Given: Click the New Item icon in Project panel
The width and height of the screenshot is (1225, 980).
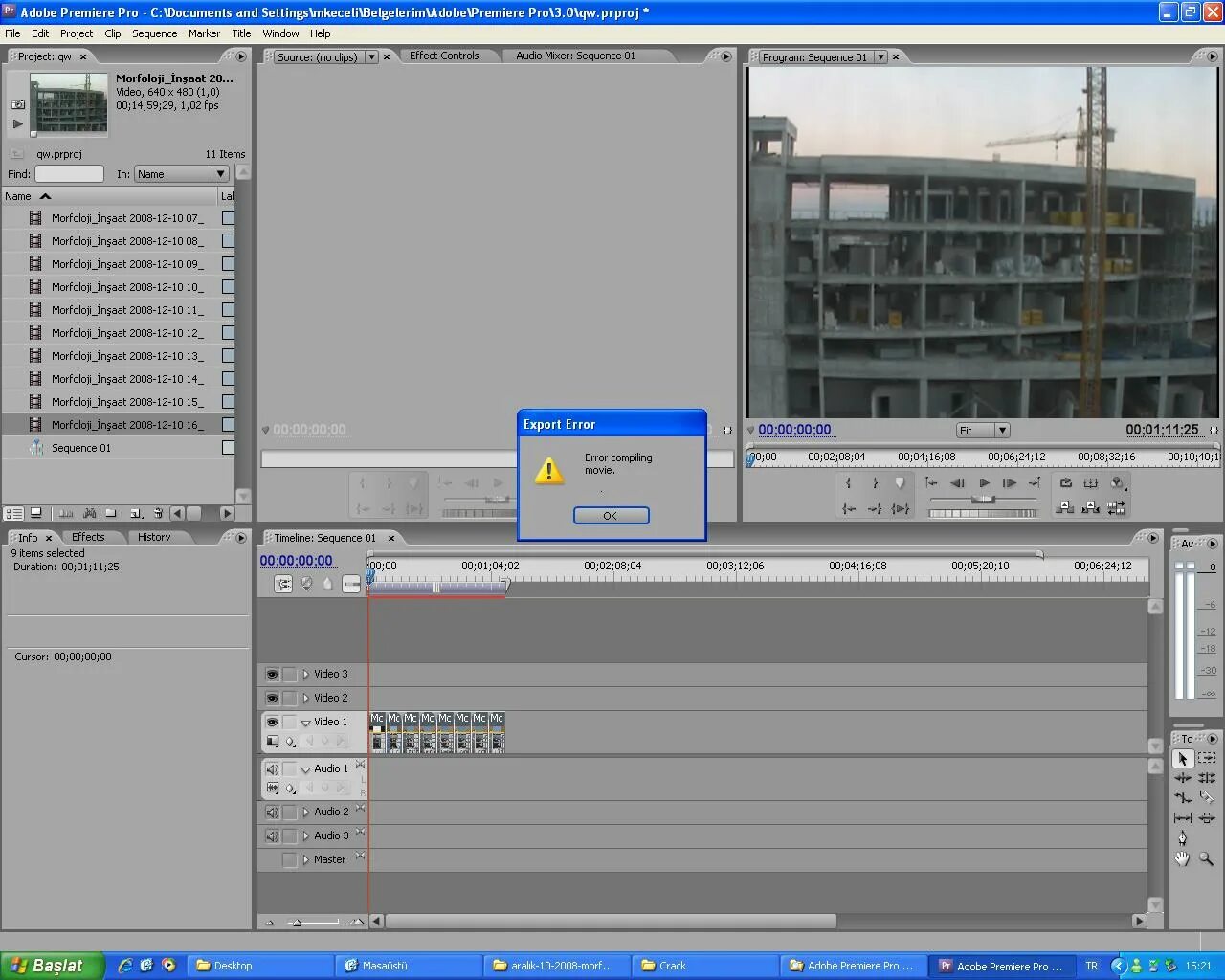Looking at the screenshot, I should (x=135, y=513).
